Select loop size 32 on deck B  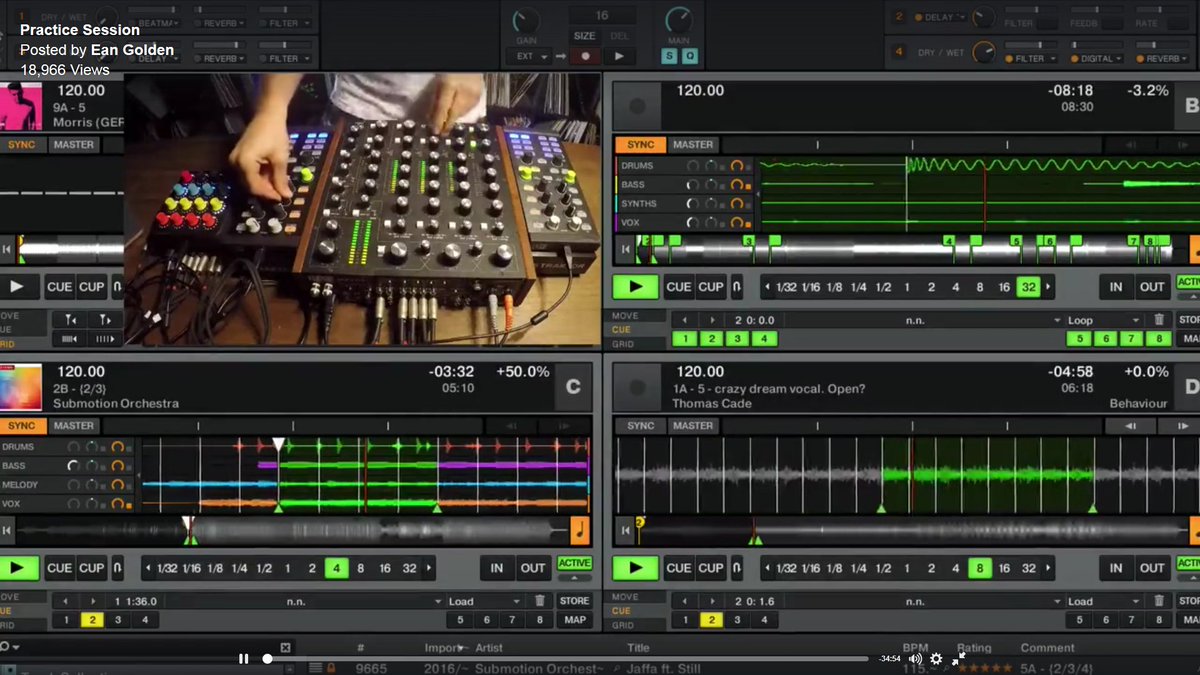point(1028,287)
